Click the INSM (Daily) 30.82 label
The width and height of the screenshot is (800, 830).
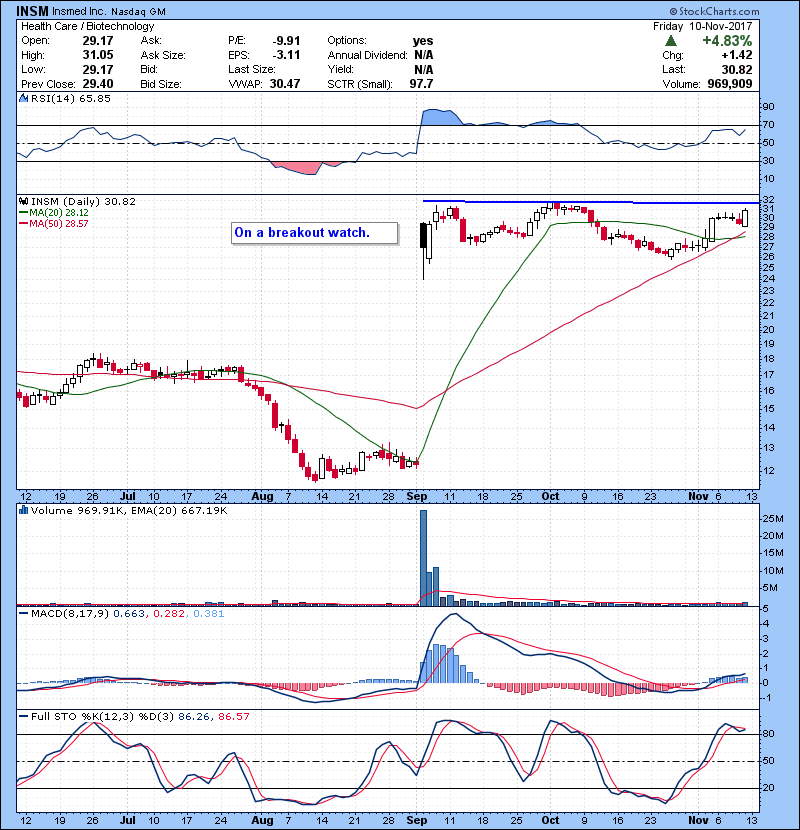(83, 201)
